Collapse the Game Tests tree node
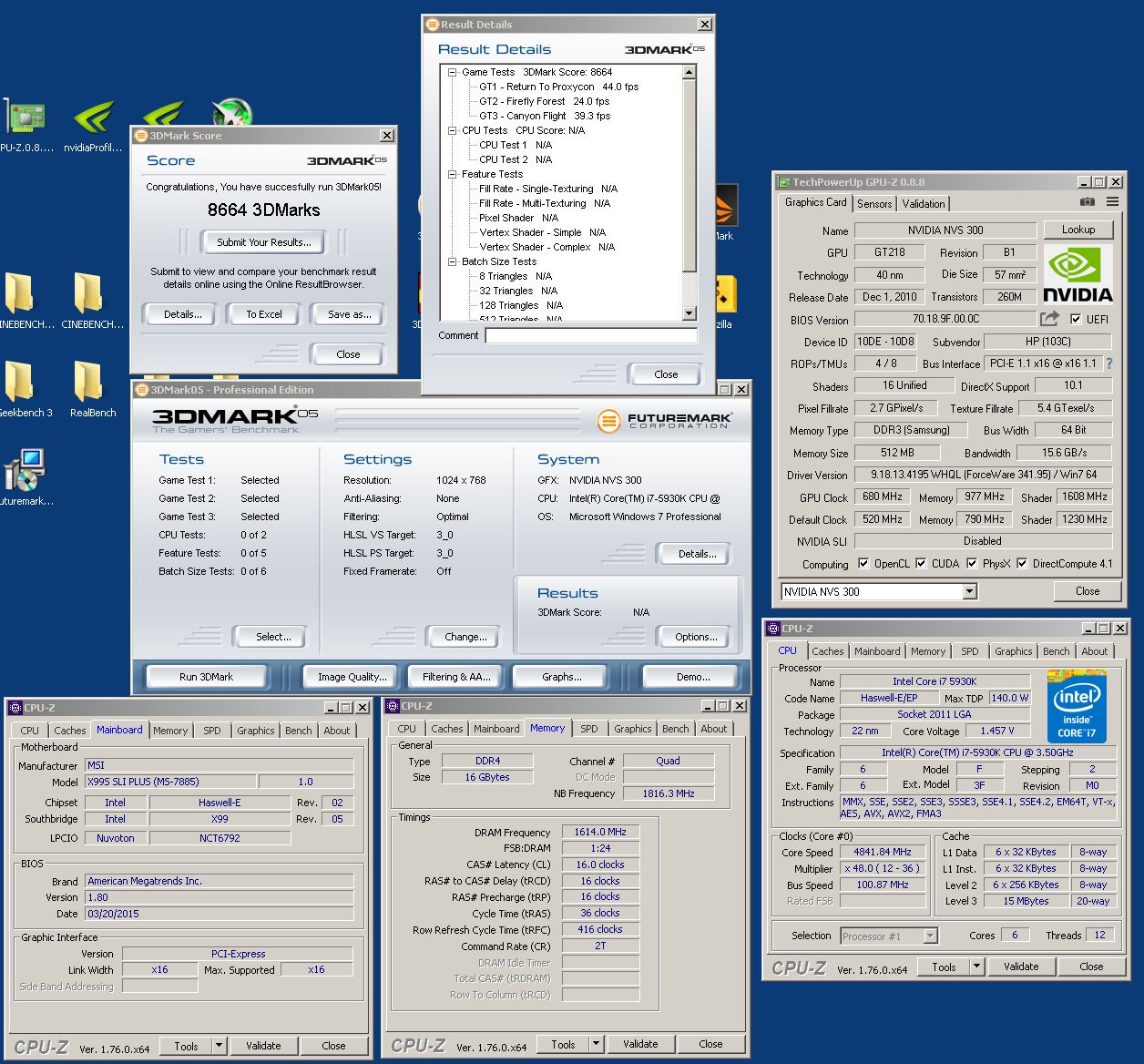 coord(452,72)
